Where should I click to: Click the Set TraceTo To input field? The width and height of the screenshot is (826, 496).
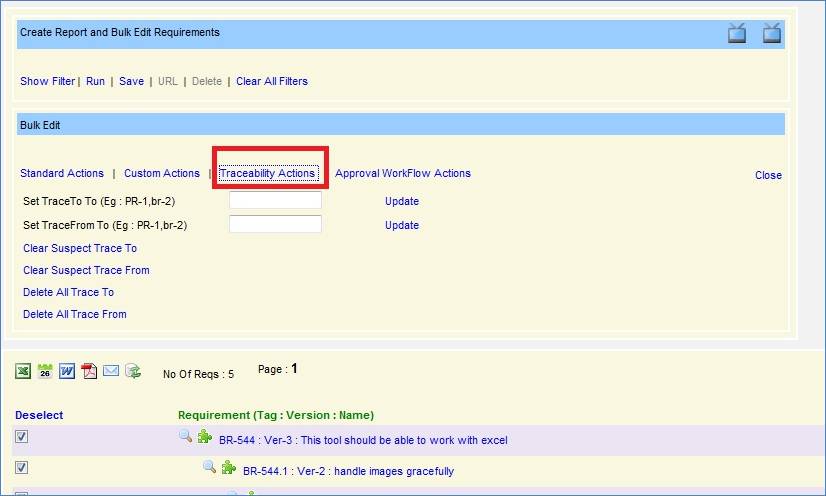point(275,200)
